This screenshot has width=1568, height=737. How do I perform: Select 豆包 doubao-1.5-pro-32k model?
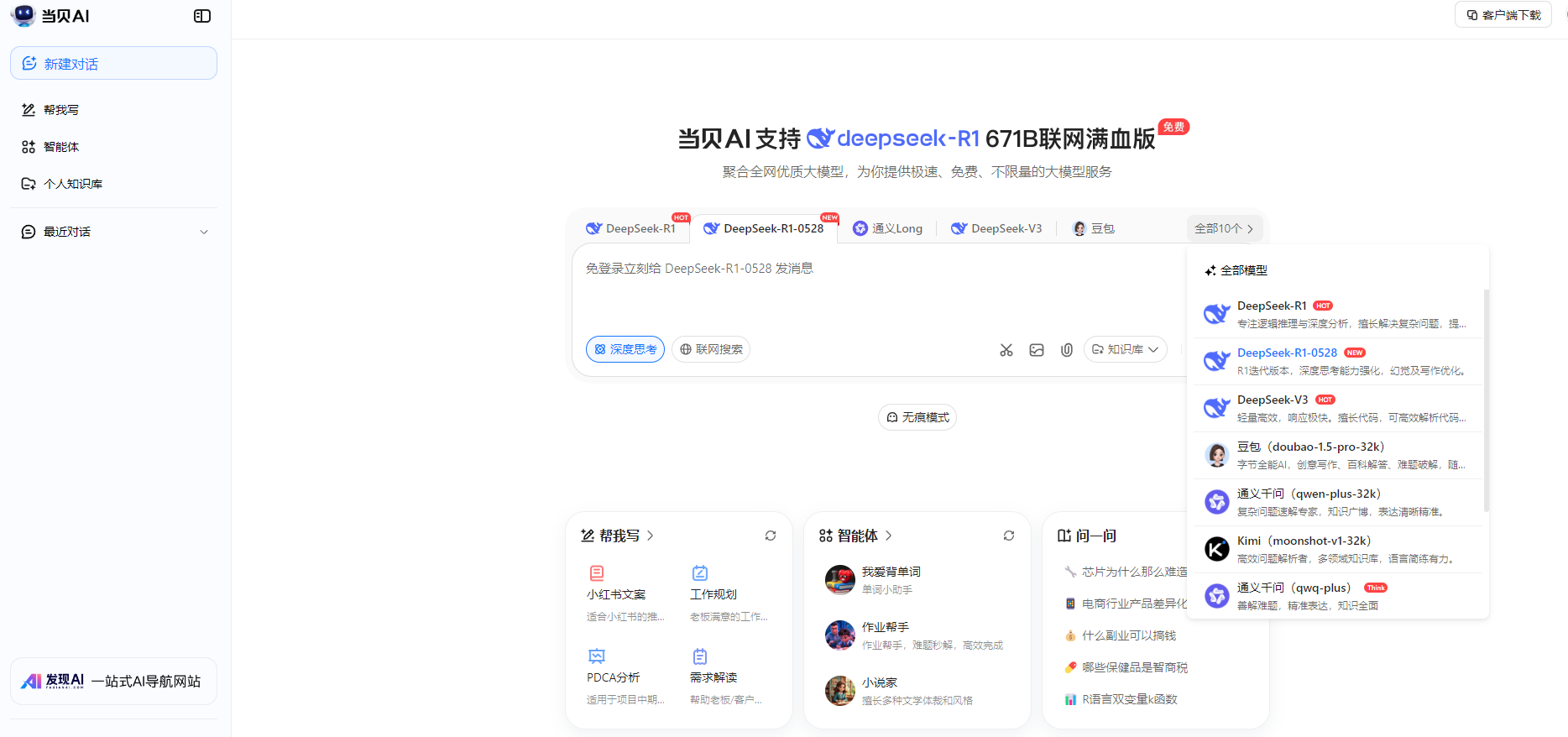tap(1338, 455)
